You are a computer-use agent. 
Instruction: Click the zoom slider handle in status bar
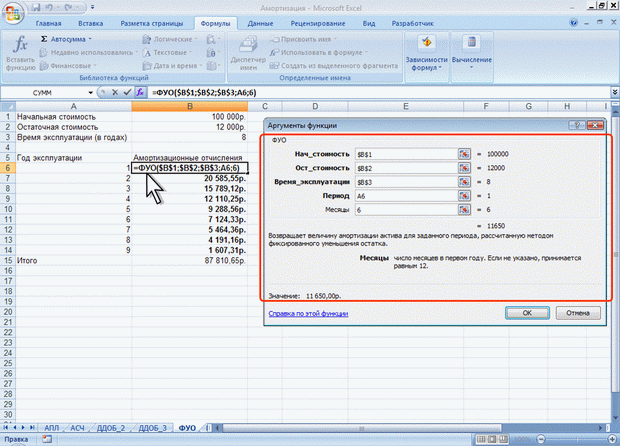click(x=577, y=439)
